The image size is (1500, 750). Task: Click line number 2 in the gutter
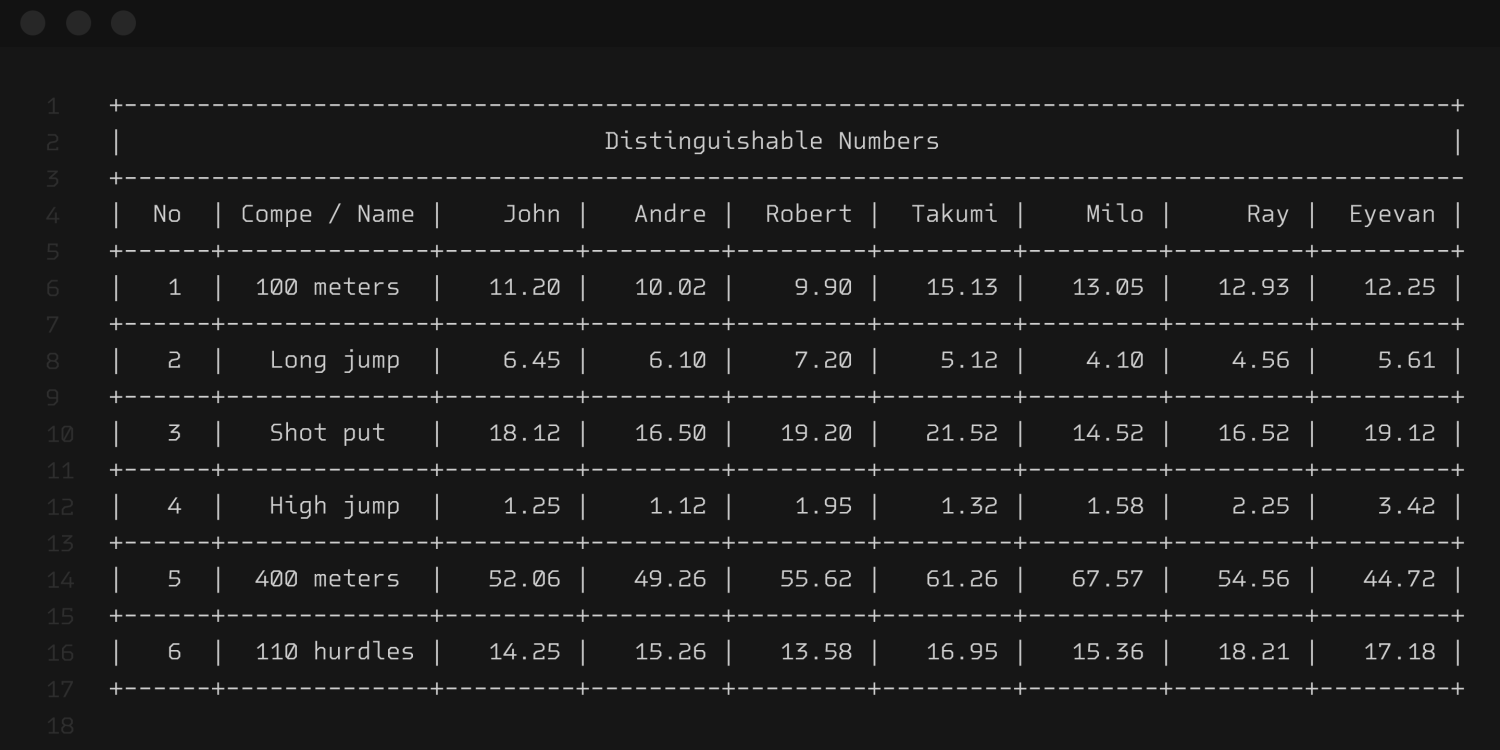53,142
